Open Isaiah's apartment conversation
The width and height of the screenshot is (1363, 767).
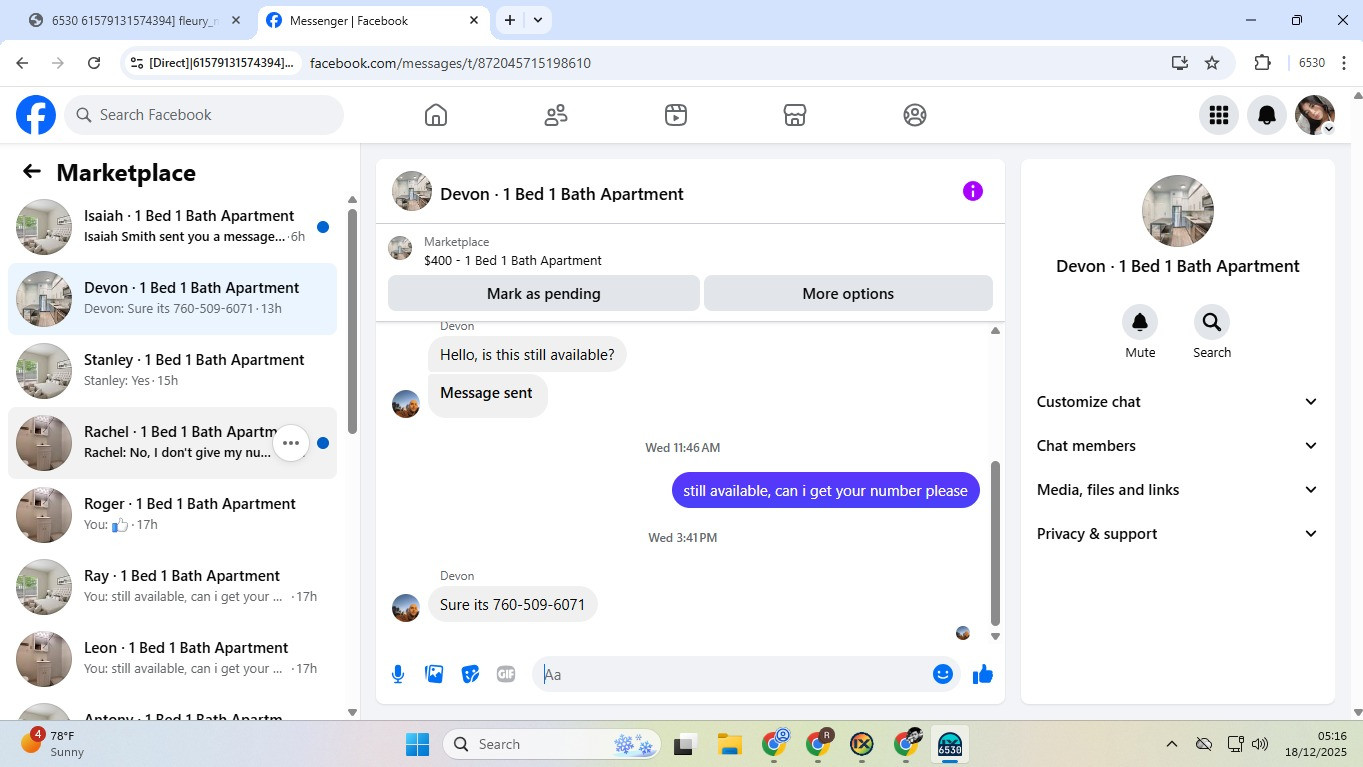click(172, 227)
